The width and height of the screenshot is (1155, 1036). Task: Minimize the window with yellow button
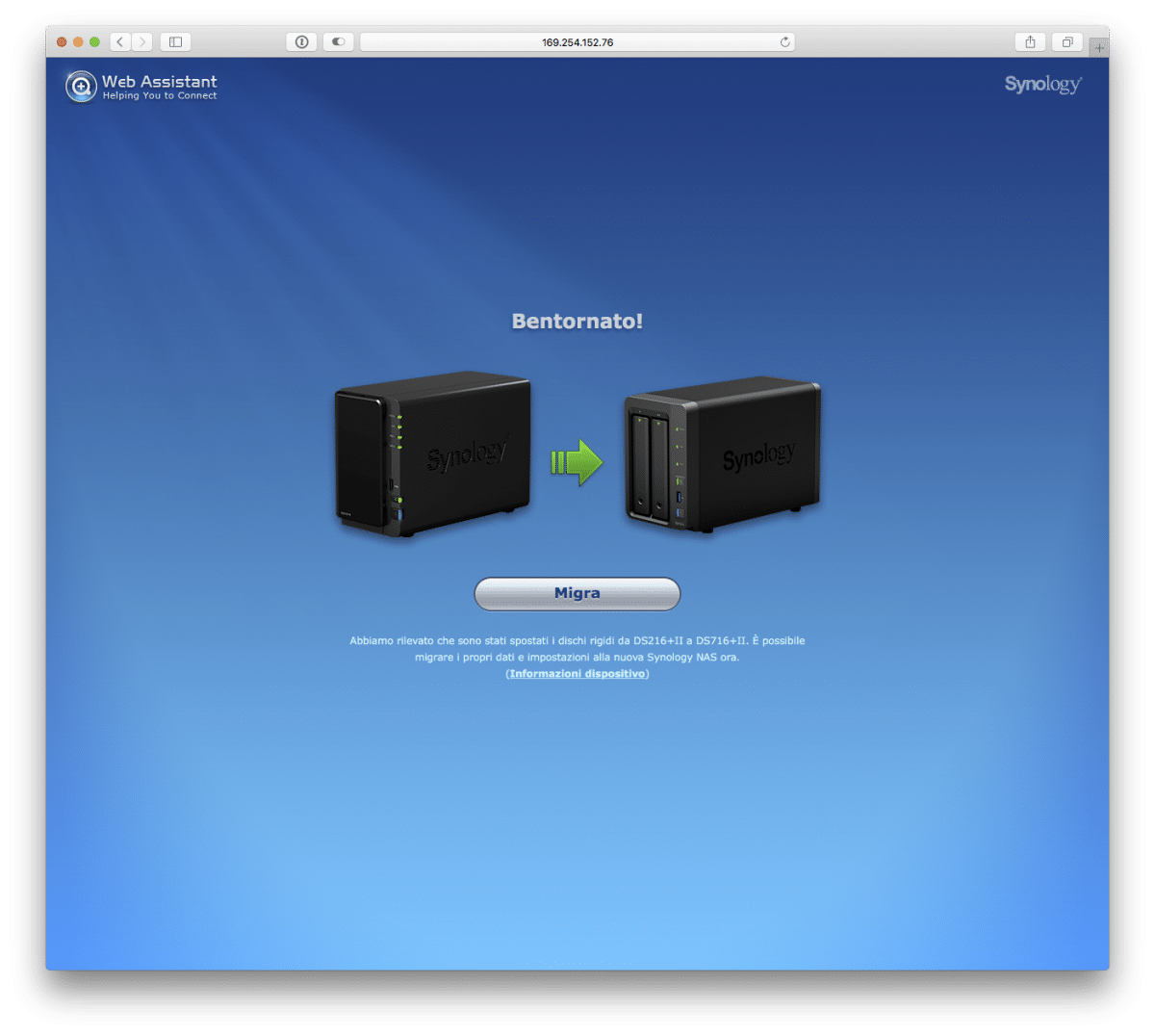tap(78, 42)
